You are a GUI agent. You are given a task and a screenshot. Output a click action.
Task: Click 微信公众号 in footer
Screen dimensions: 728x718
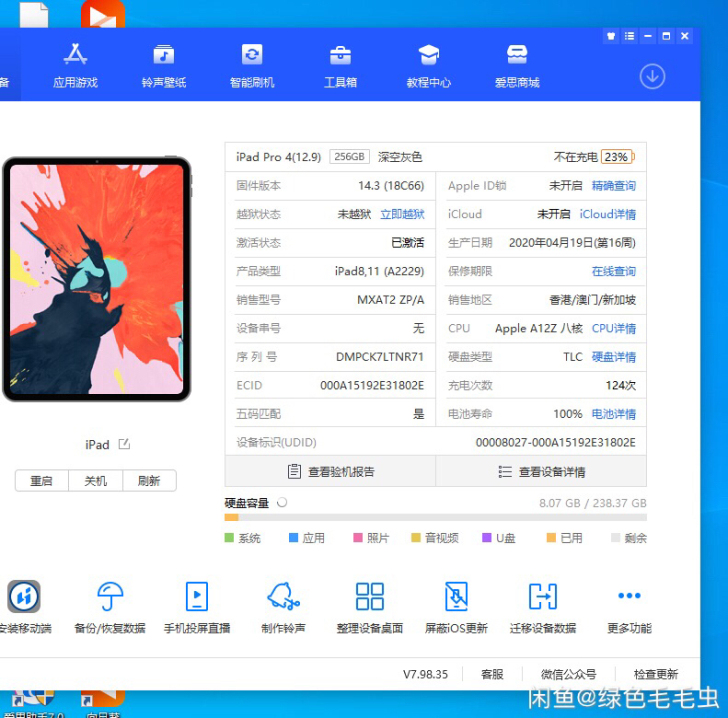[568, 674]
